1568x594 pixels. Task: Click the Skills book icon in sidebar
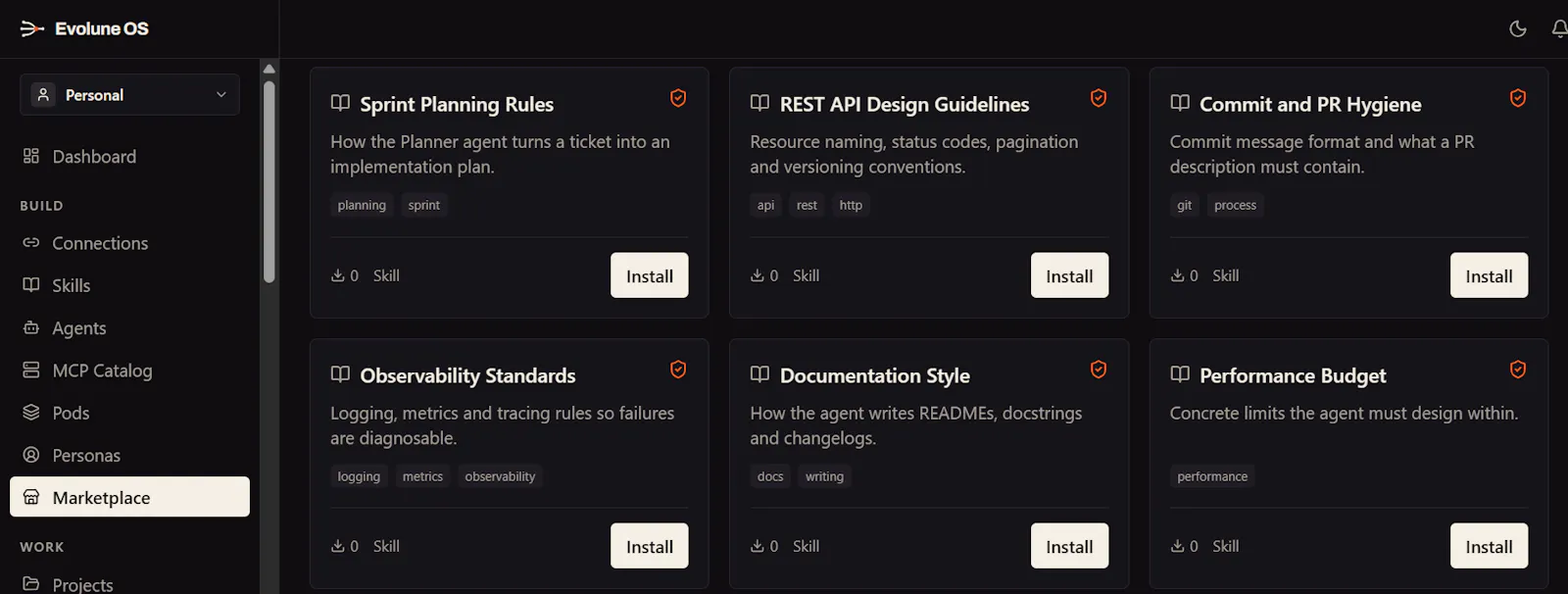pos(31,285)
